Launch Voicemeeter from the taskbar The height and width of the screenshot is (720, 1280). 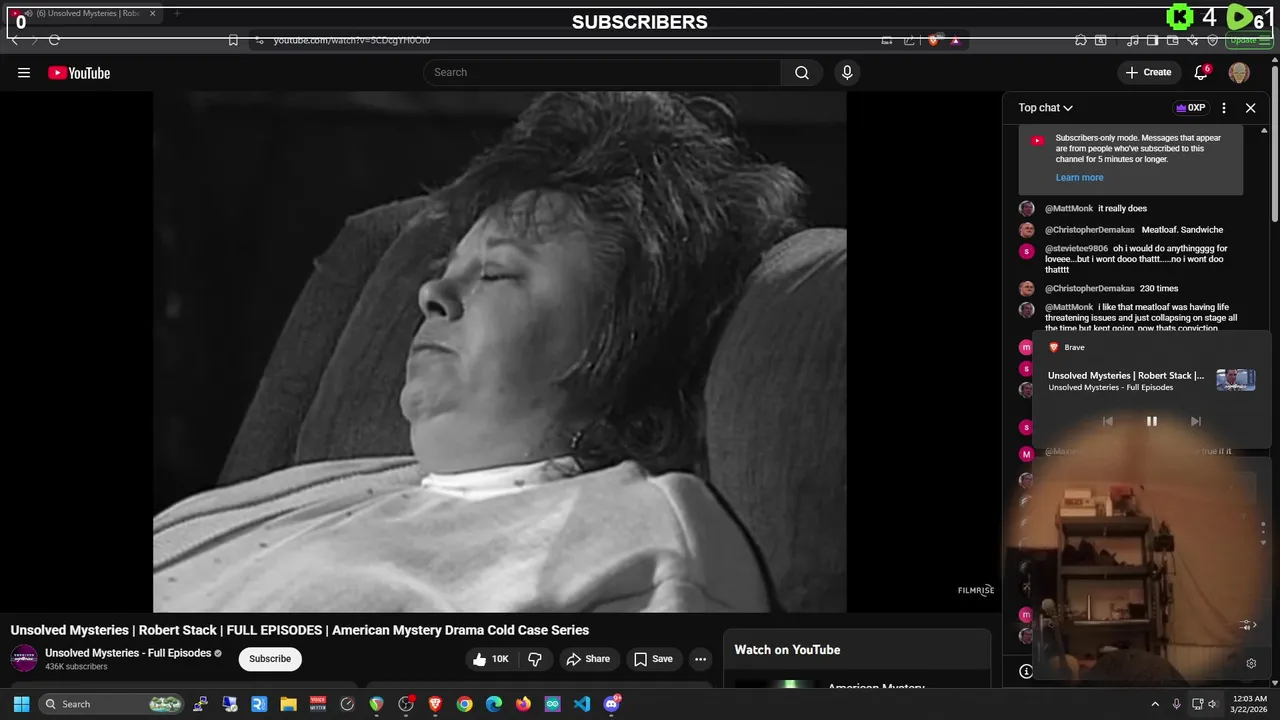click(x=318, y=704)
